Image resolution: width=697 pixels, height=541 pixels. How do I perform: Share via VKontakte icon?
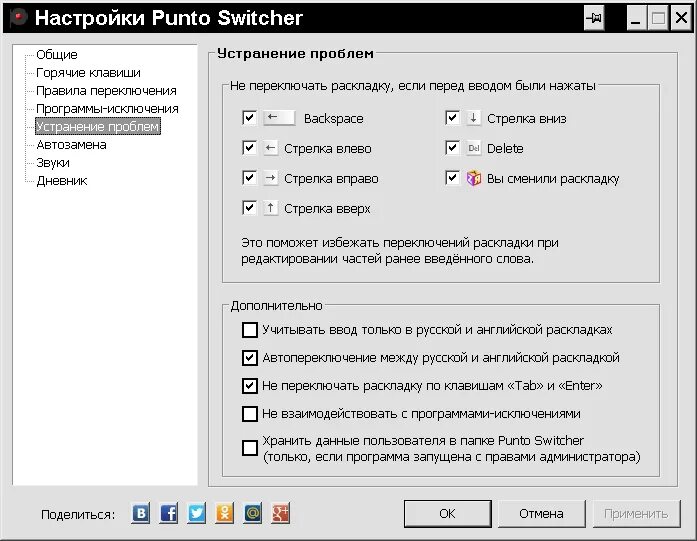[x=140, y=513]
